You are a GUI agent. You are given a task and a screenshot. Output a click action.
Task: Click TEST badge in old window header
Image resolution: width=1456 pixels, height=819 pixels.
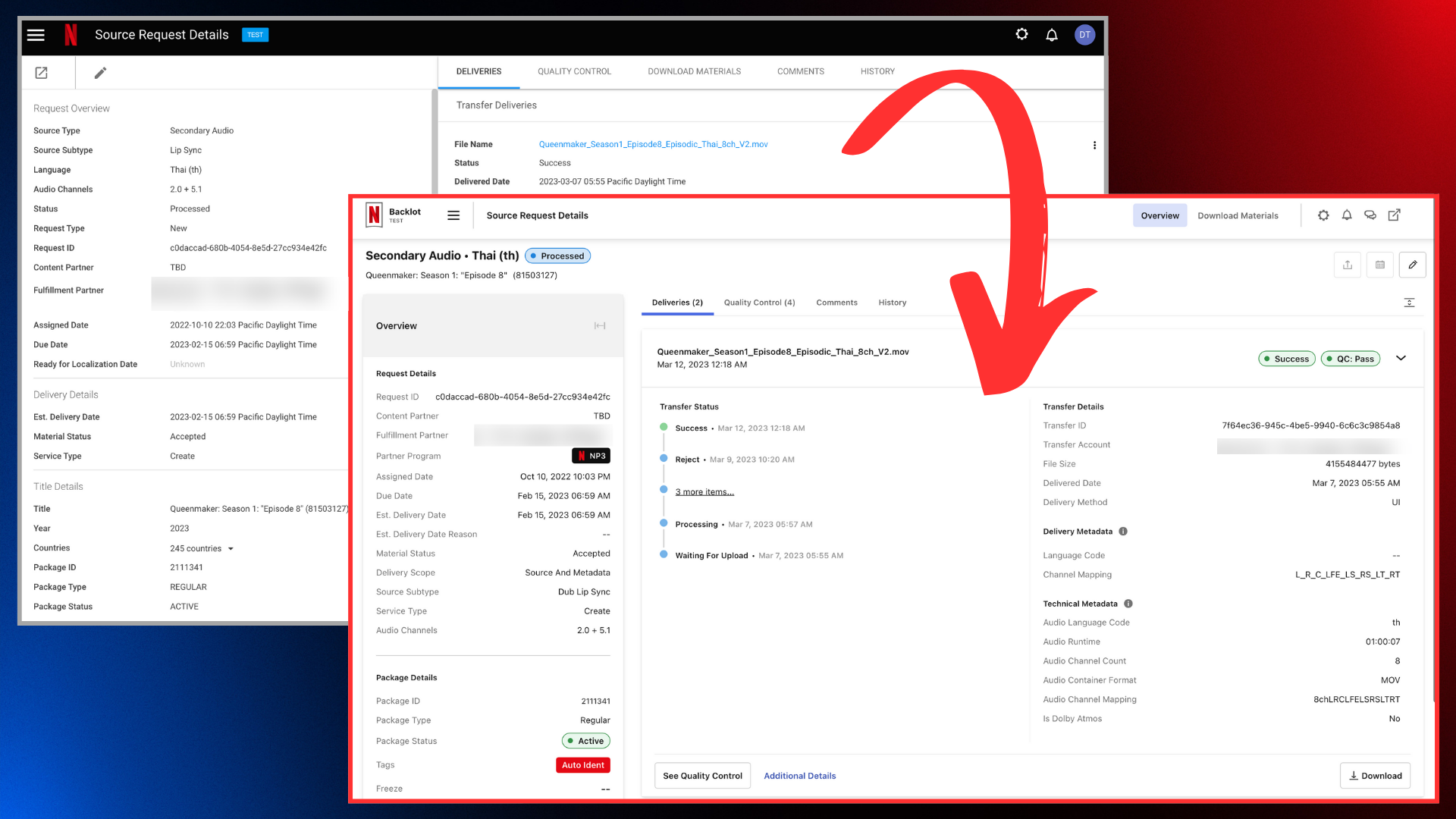(255, 35)
